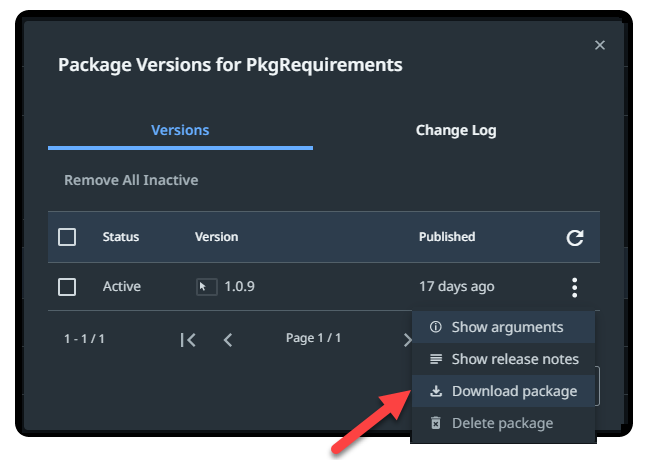654x460 pixels.
Task: Jump to first page of versions
Action: point(188,339)
